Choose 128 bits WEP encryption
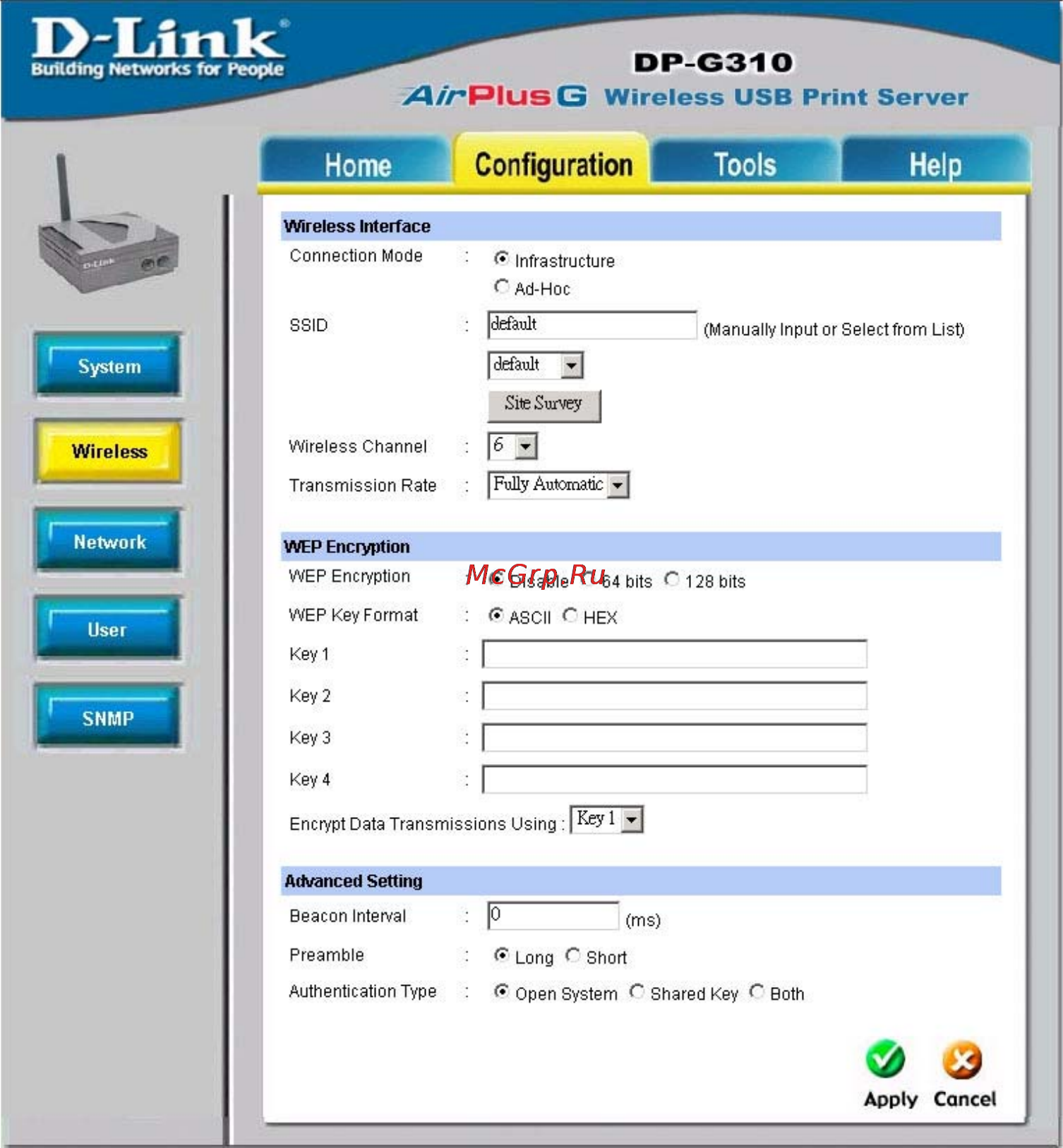Viewport: 1063px width, 1148px height. tap(672, 579)
